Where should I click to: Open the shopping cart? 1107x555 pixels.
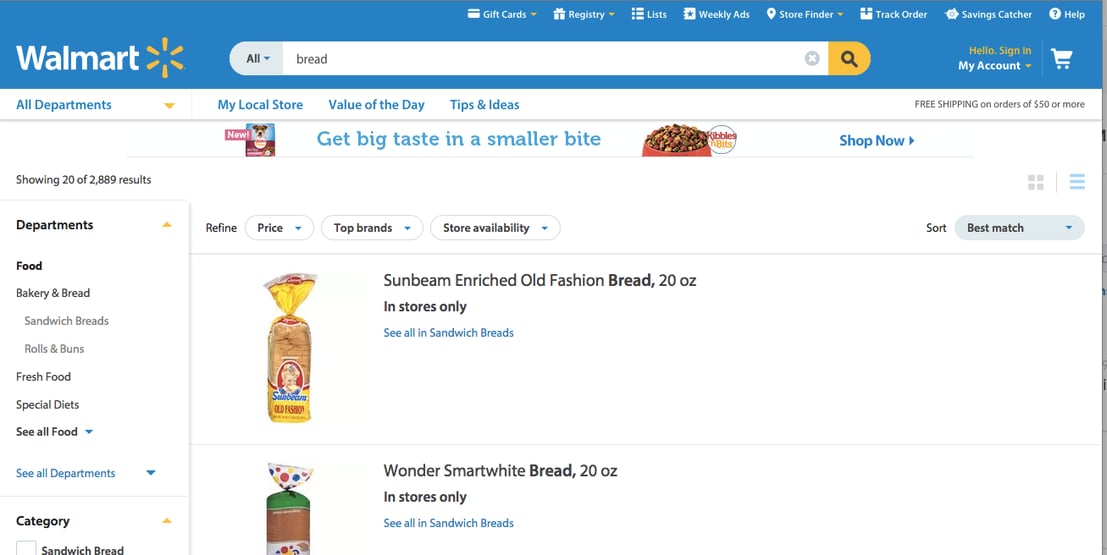[1062, 59]
